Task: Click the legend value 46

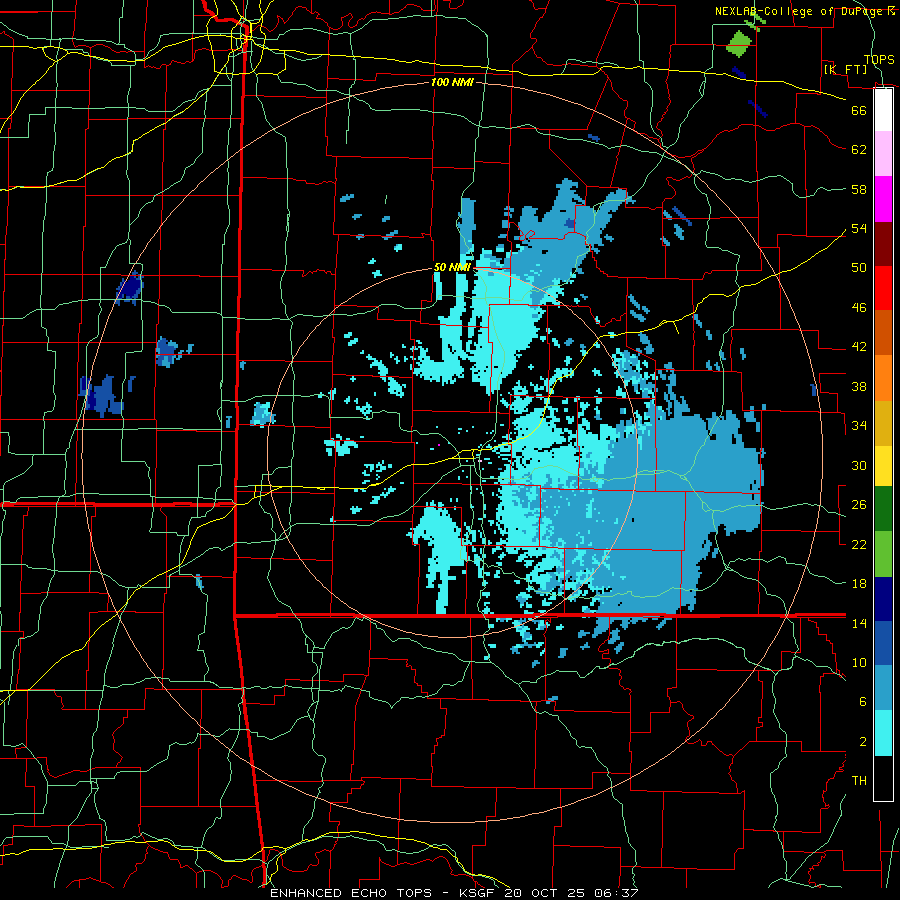Action: pyautogui.click(x=859, y=308)
